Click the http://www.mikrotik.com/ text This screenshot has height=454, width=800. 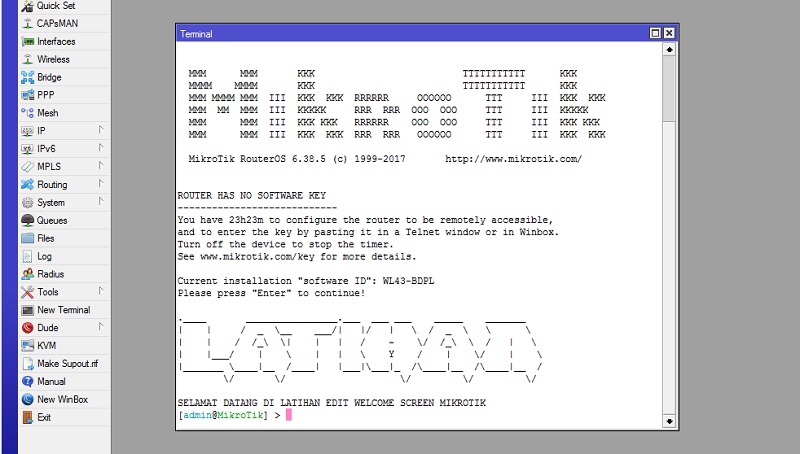click(513, 159)
